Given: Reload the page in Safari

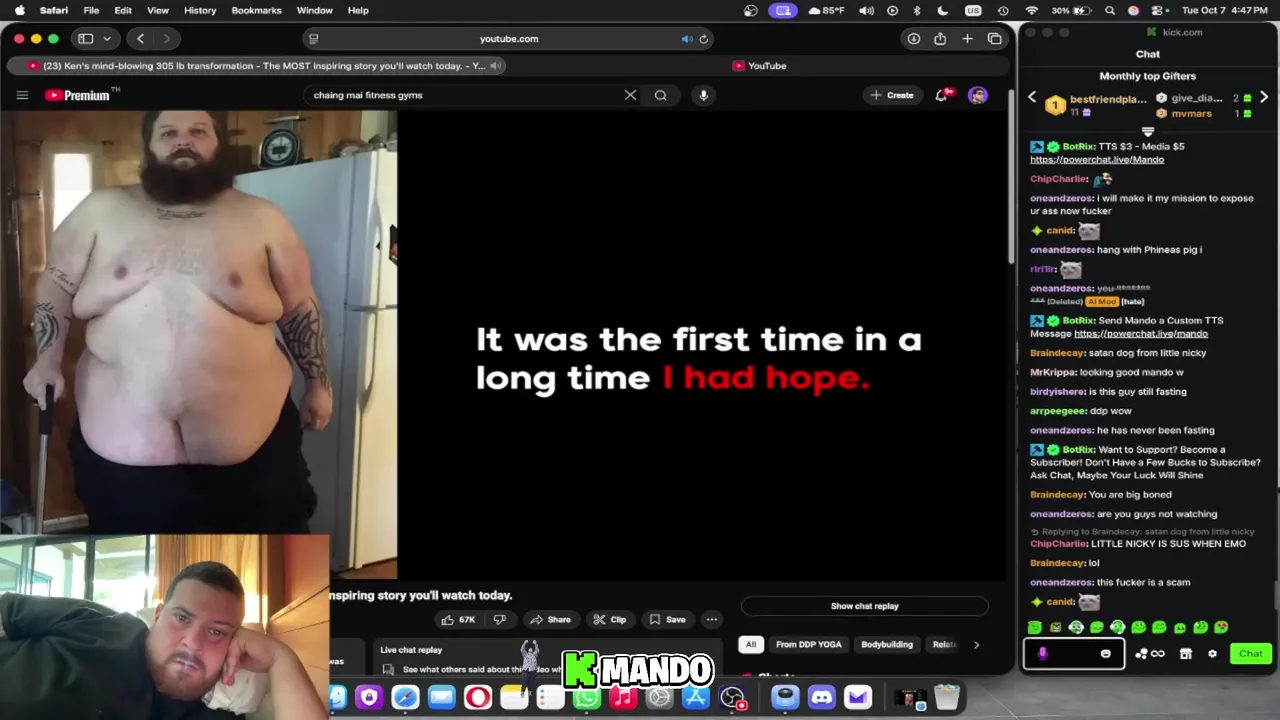Looking at the screenshot, I should (704, 38).
